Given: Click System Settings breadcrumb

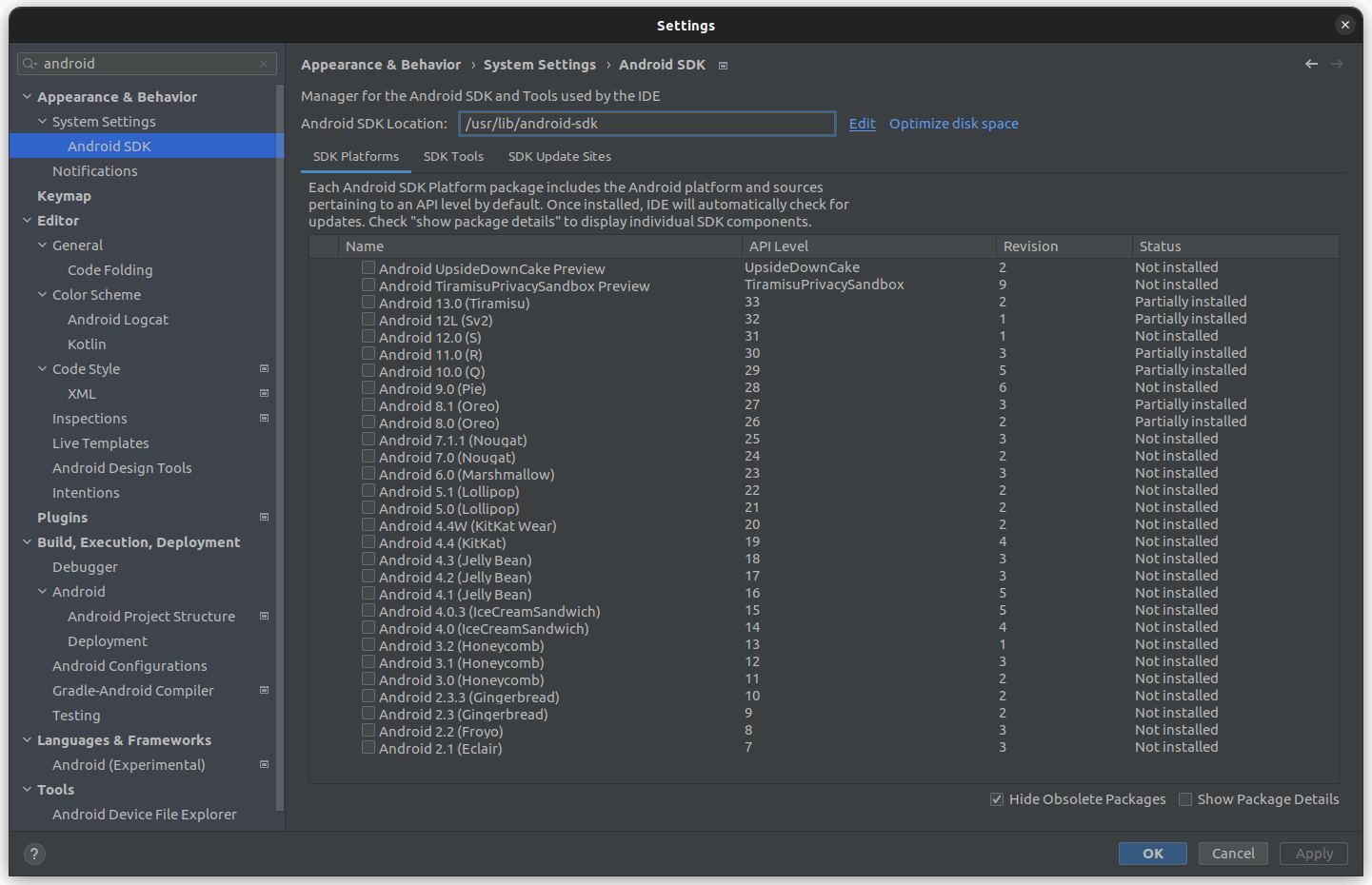Looking at the screenshot, I should click(x=540, y=65).
